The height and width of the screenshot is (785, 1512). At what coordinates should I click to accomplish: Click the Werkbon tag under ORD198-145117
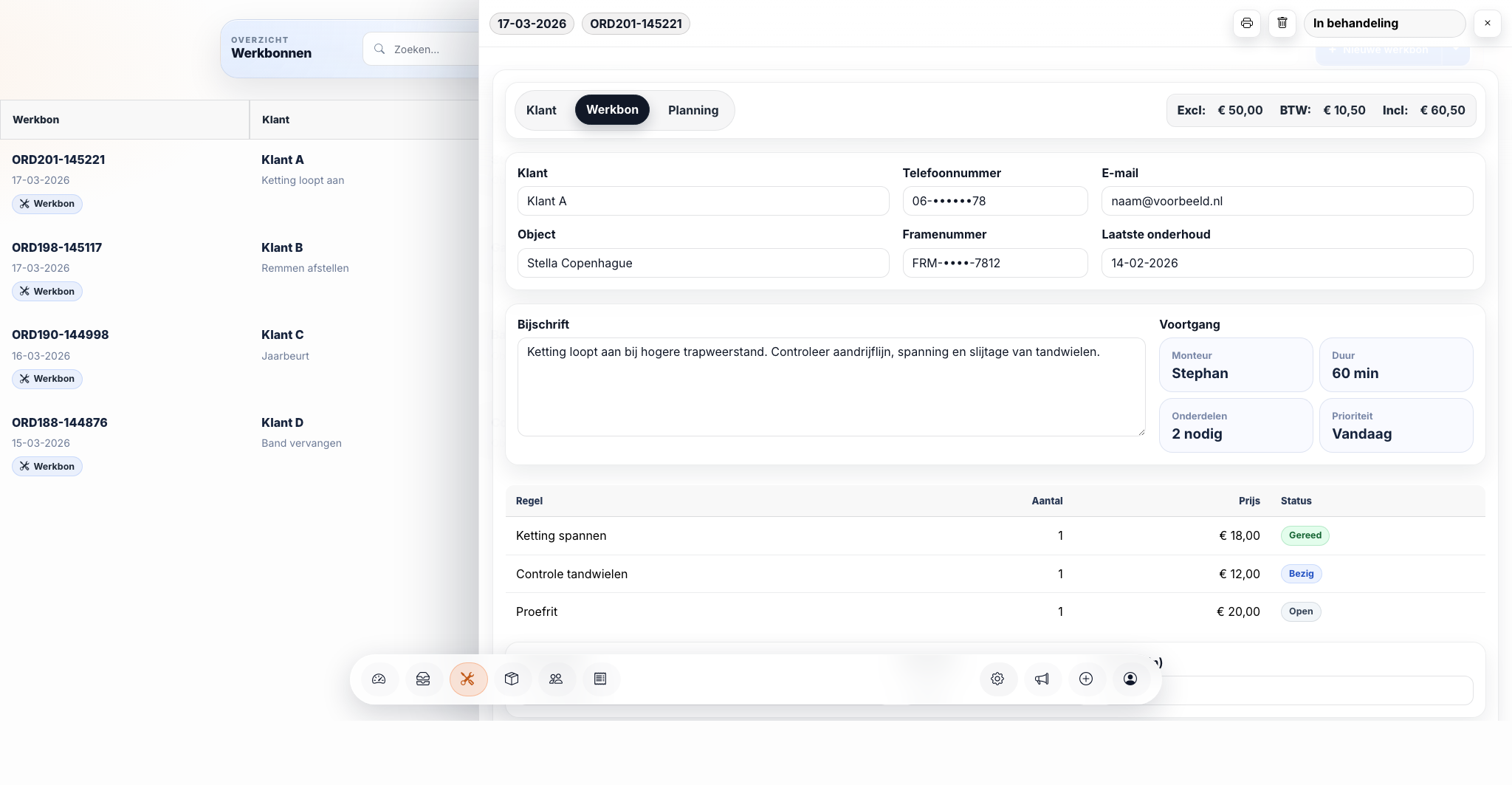coord(47,292)
